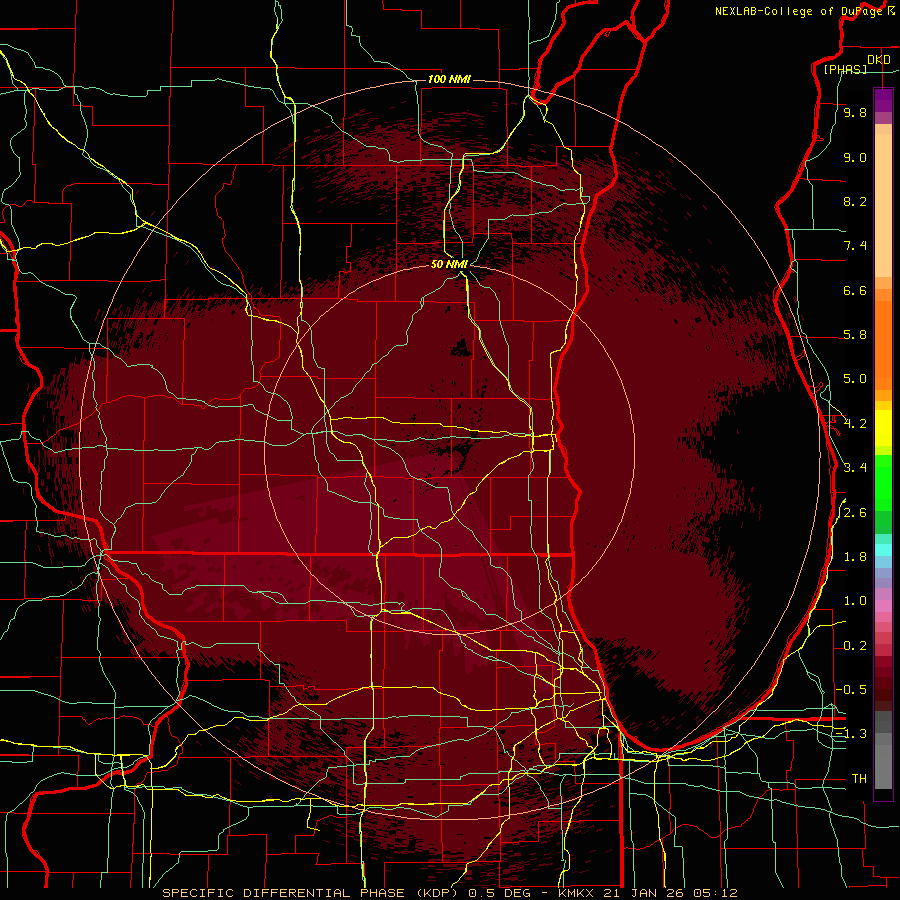
Task: Click the 3.4 scale value
Action: 855,468
